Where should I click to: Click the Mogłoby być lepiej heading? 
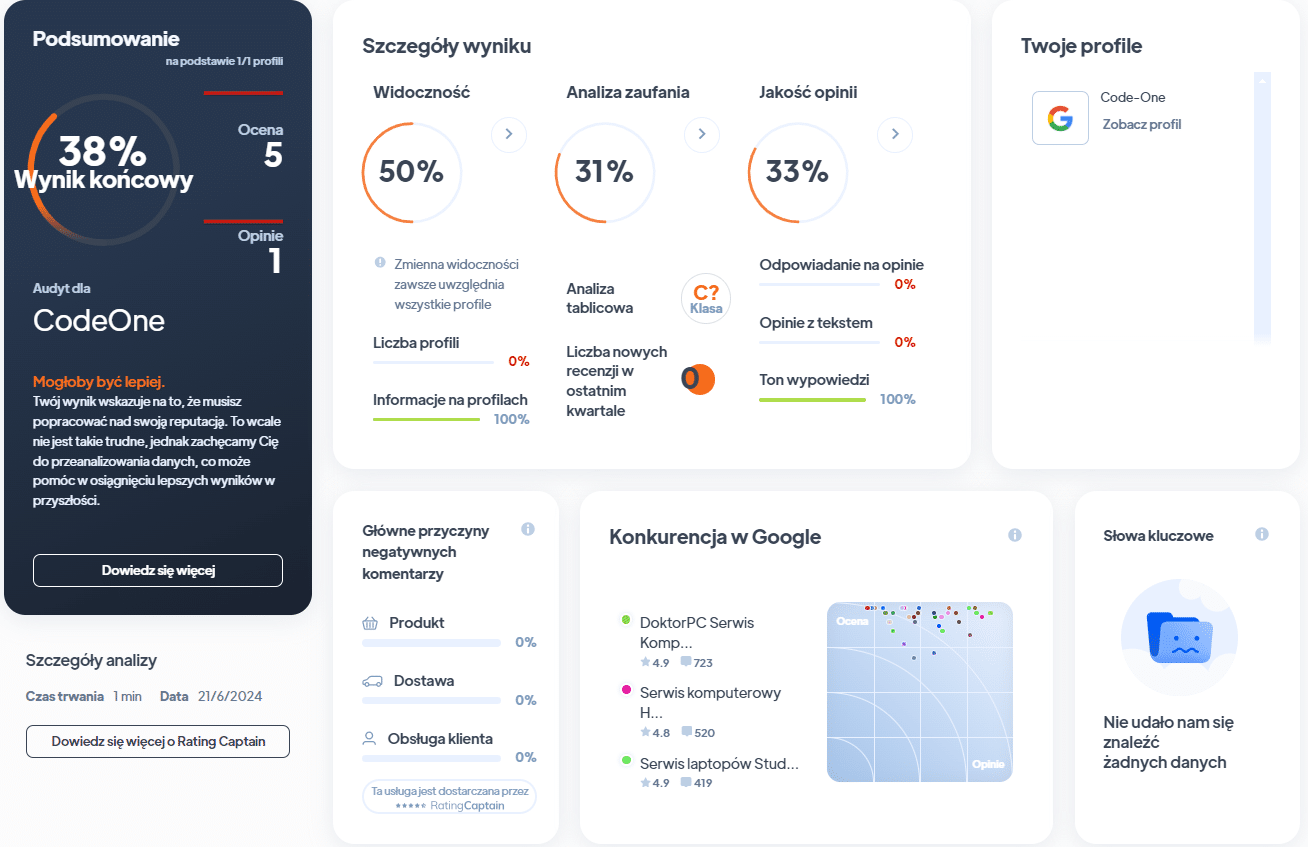pyautogui.click(x=99, y=382)
